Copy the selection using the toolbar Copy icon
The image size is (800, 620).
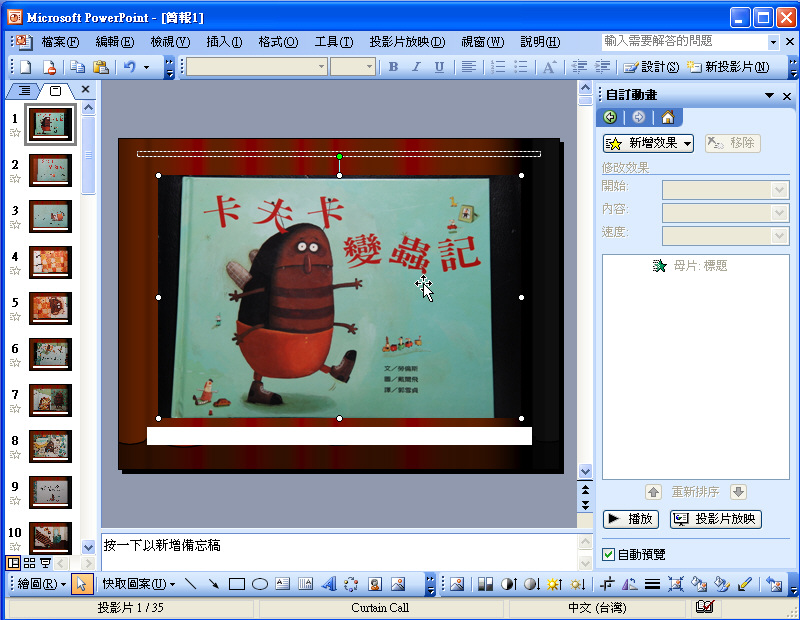click(x=78, y=67)
